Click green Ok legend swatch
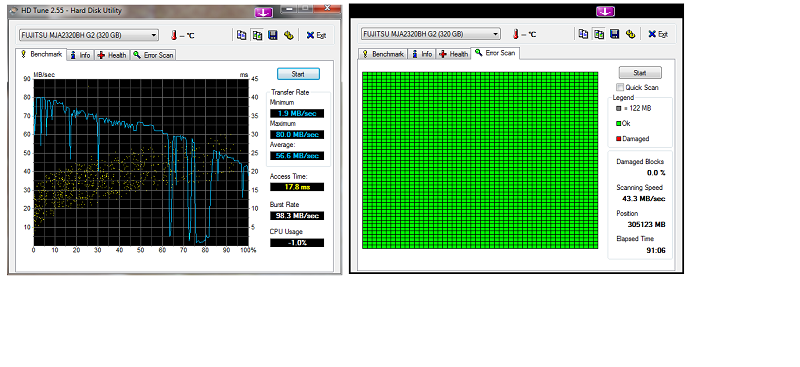The image size is (800, 367). pos(618,124)
